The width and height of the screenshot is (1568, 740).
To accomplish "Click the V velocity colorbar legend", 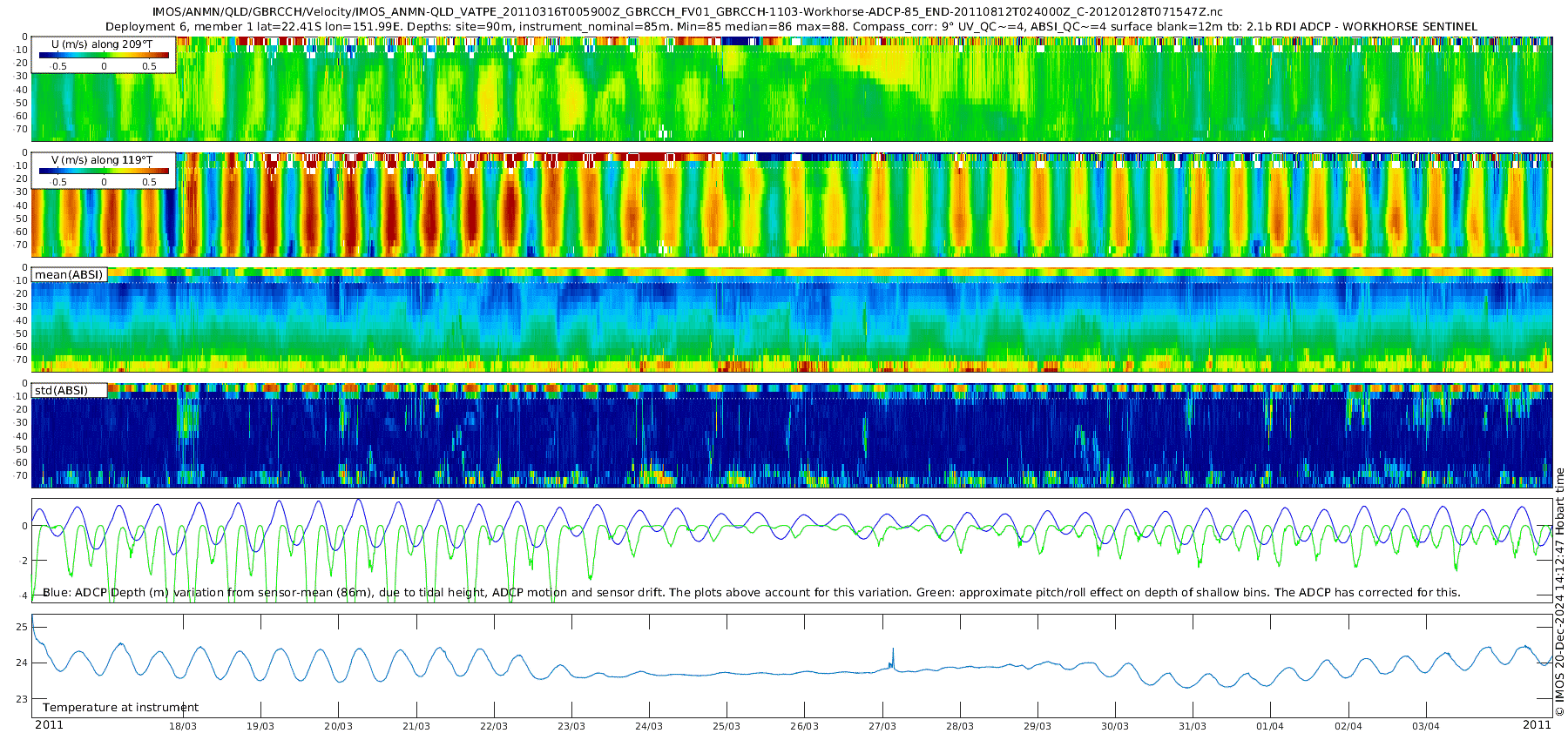I will pos(104,171).
